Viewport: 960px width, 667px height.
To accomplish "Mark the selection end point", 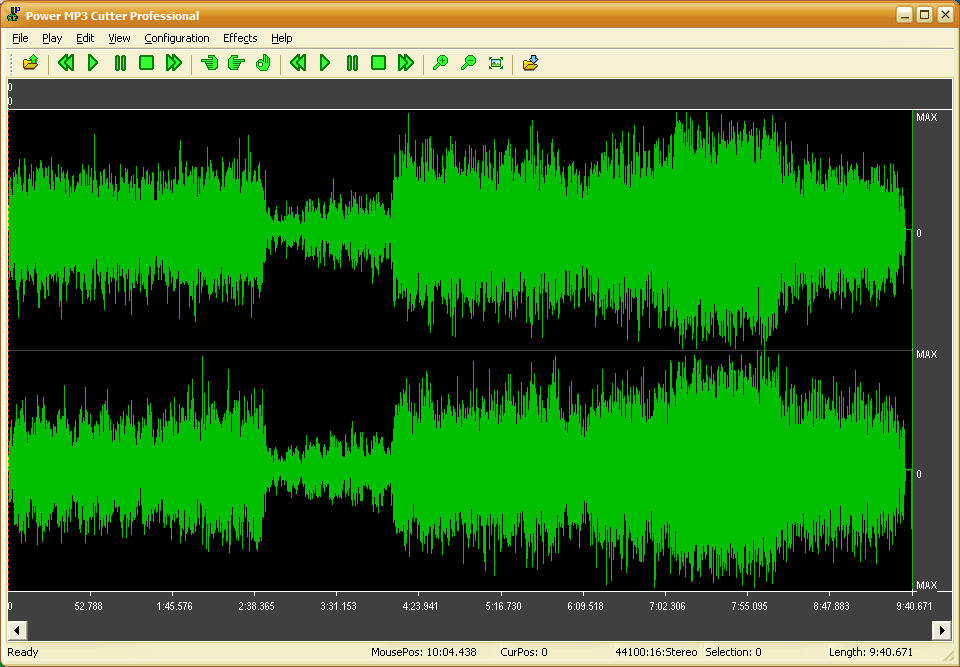I will [x=236, y=63].
